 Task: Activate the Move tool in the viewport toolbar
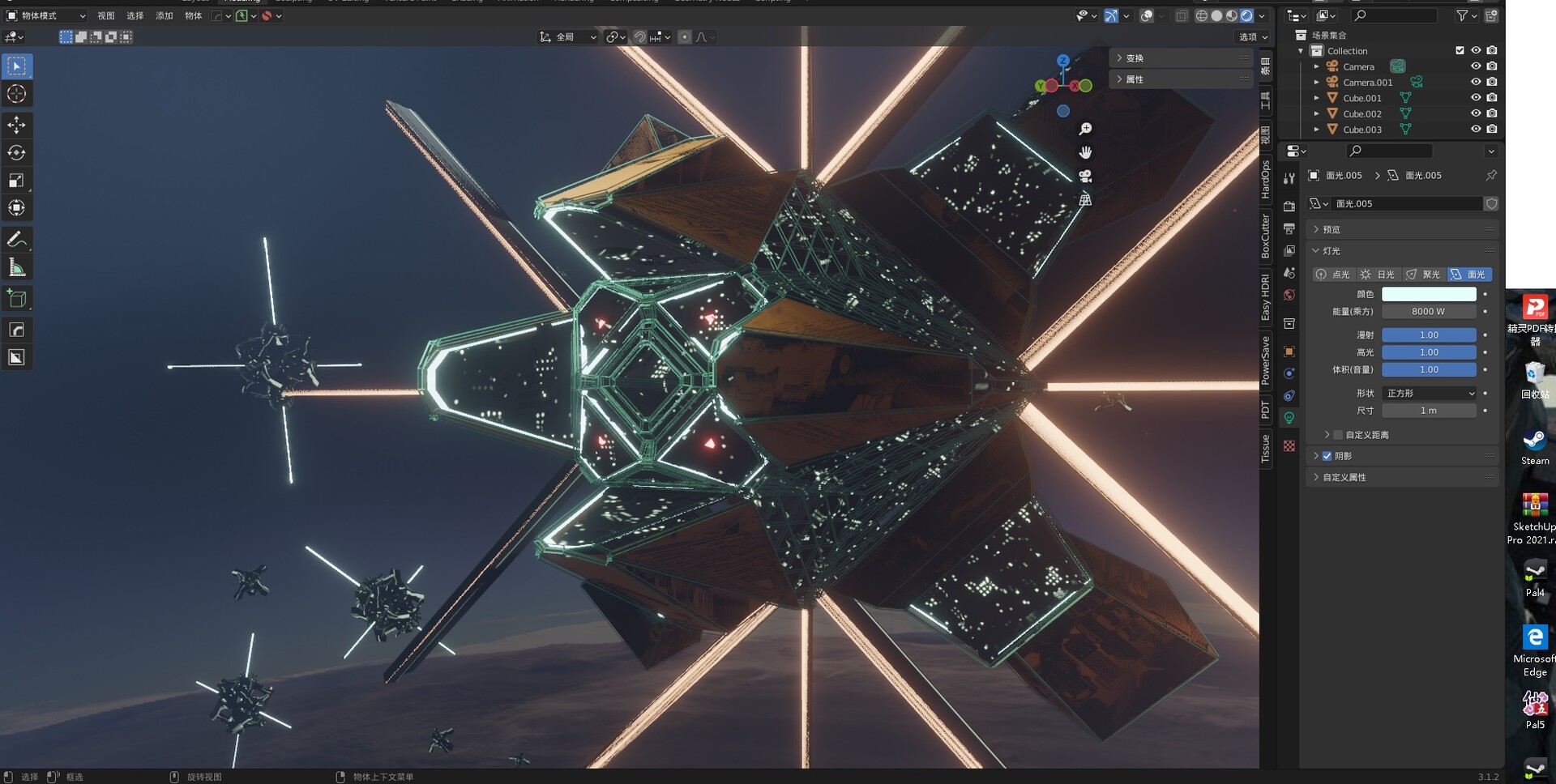[x=16, y=125]
